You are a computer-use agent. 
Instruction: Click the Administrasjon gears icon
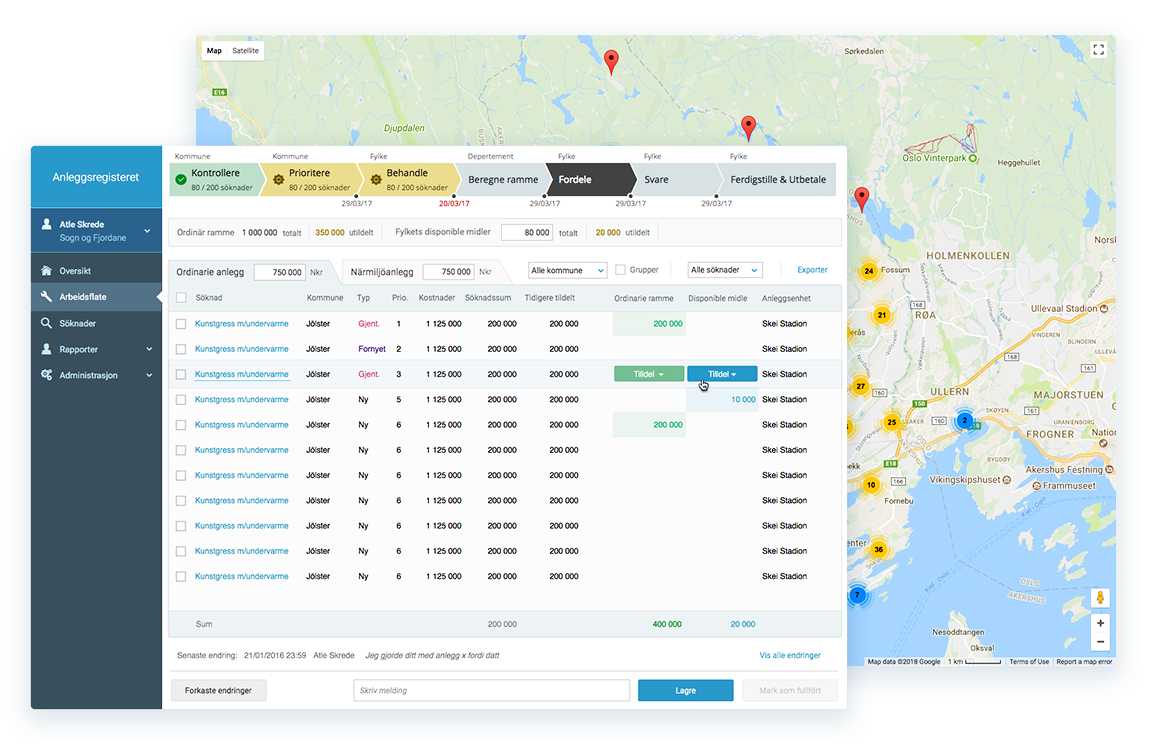coord(47,375)
